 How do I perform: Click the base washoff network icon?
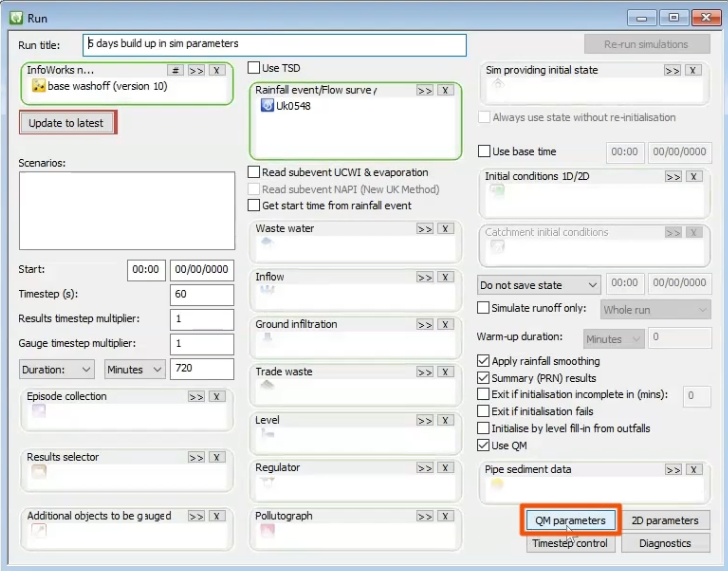click(38, 86)
